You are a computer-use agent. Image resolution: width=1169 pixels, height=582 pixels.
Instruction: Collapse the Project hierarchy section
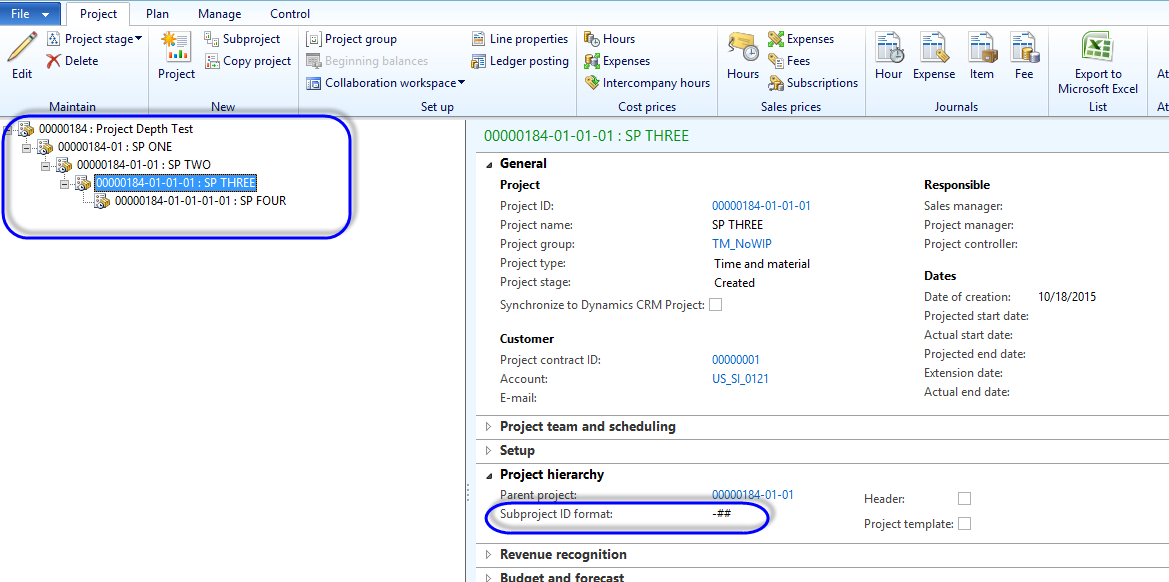(x=489, y=475)
